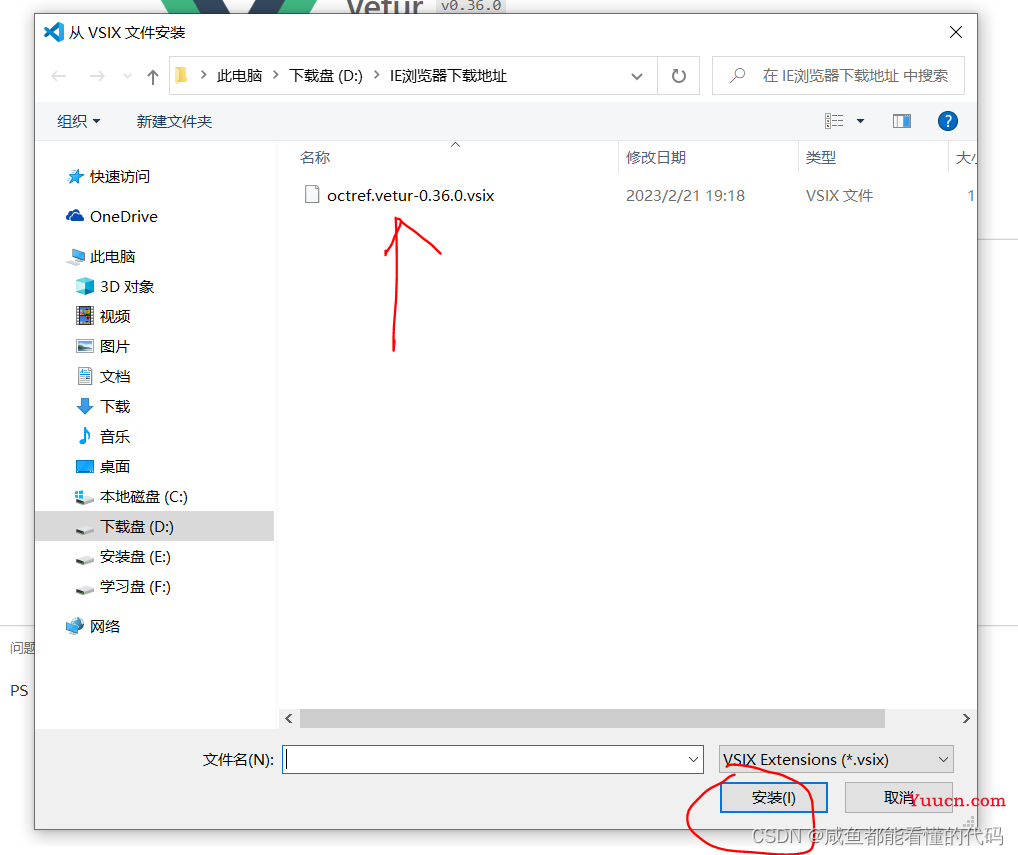Click the forward navigation arrow
The width and height of the screenshot is (1018, 855).
[x=97, y=77]
